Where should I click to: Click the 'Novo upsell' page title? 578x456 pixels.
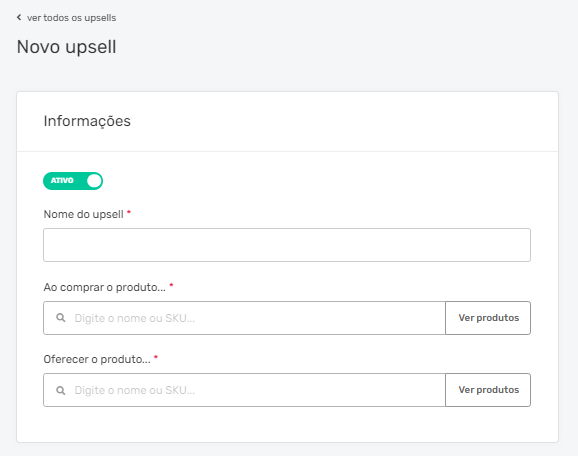click(x=66, y=47)
